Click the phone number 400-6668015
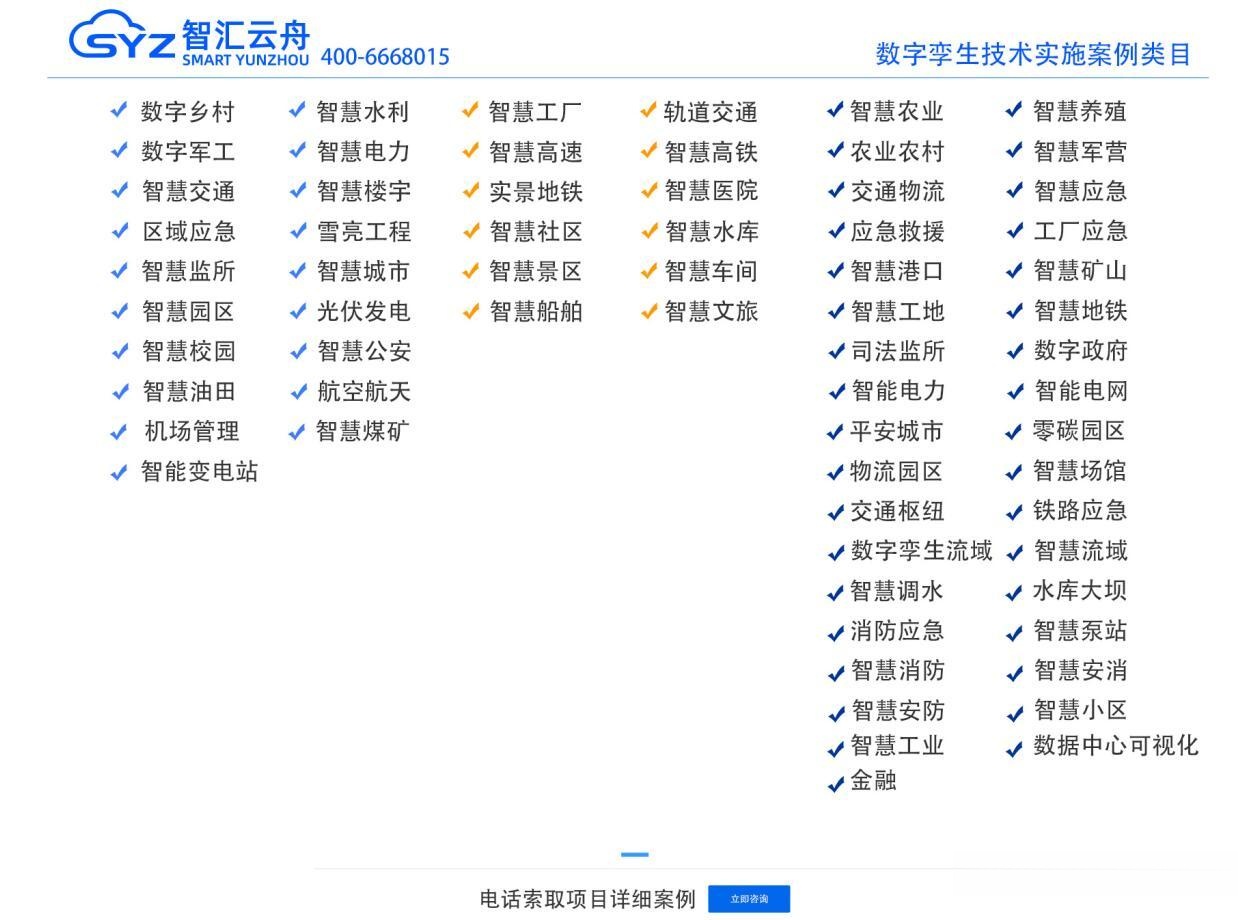The width and height of the screenshot is (1255, 920). [x=383, y=57]
